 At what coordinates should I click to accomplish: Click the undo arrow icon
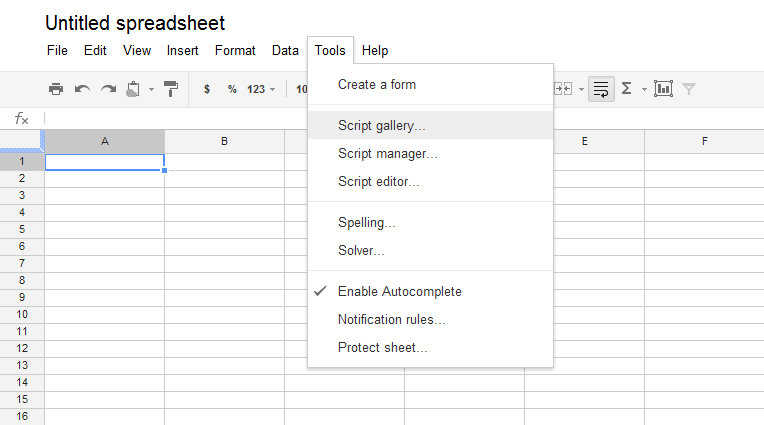point(82,89)
